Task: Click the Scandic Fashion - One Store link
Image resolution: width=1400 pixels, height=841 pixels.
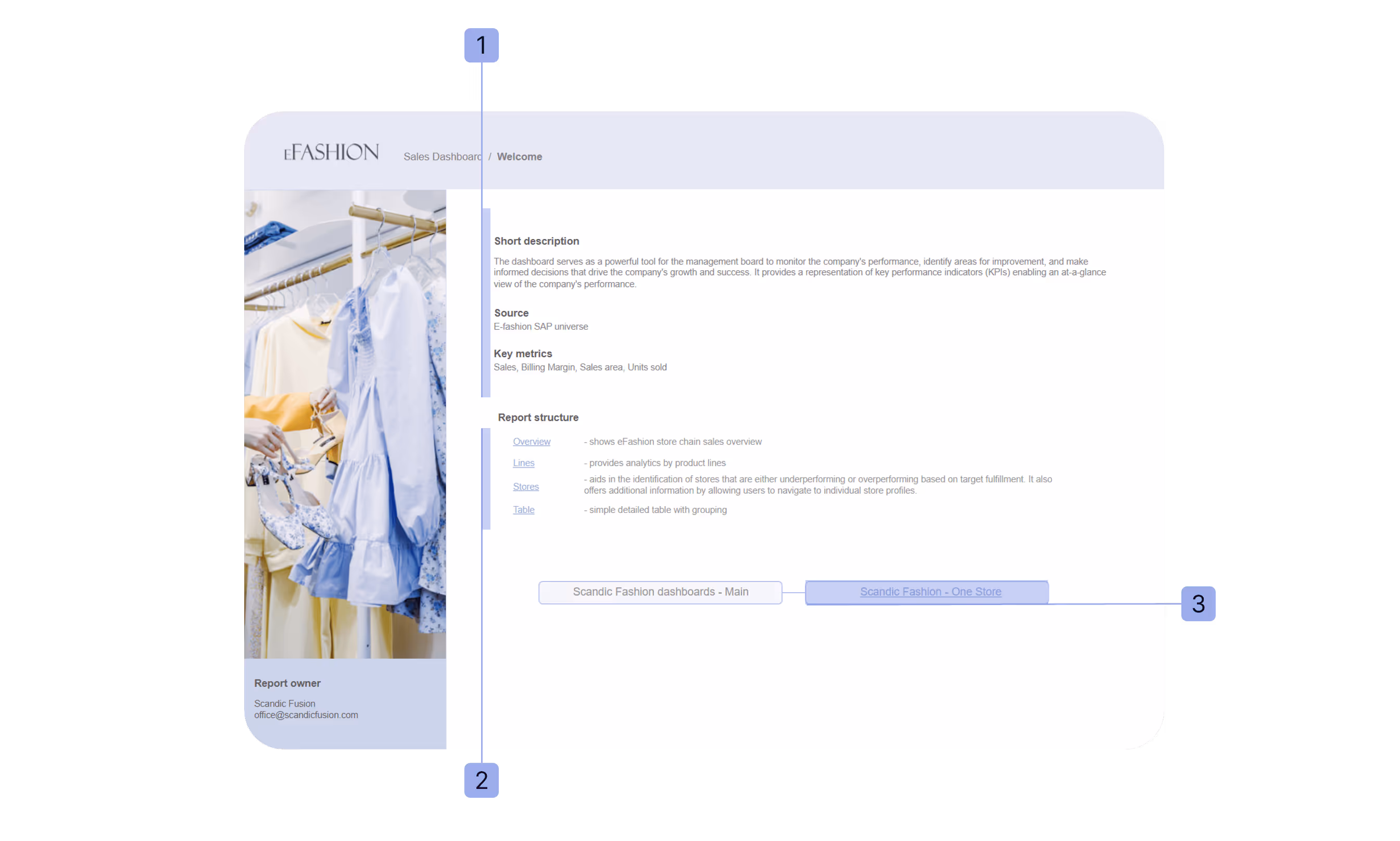Action: pyautogui.click(x=930, y=592)
